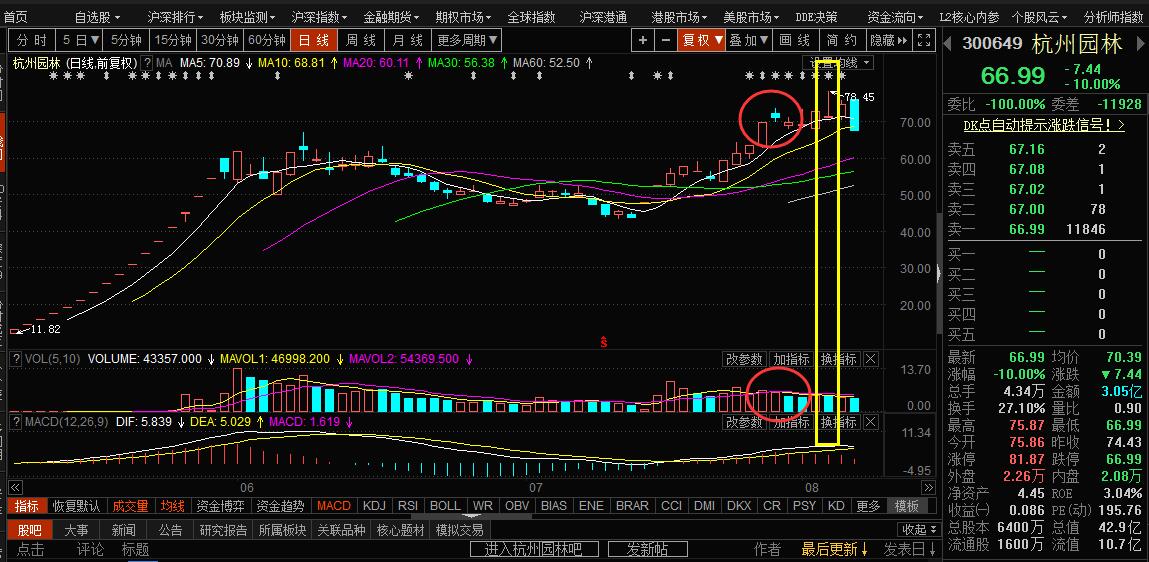This screenshot has width=1149, height=562.
Task: Sort posts by 最后更新
Action: 835,550
